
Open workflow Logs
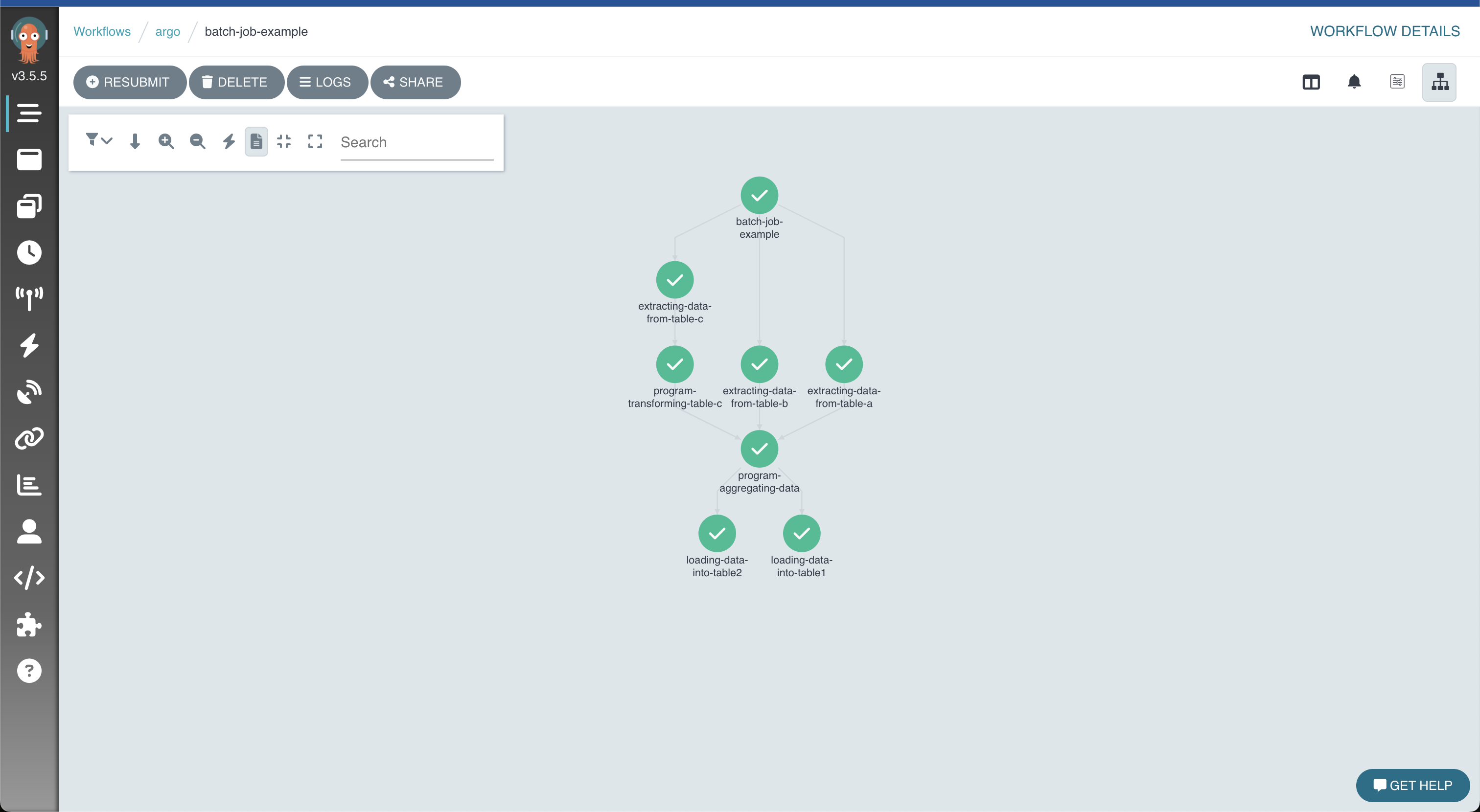pos(326,82)
